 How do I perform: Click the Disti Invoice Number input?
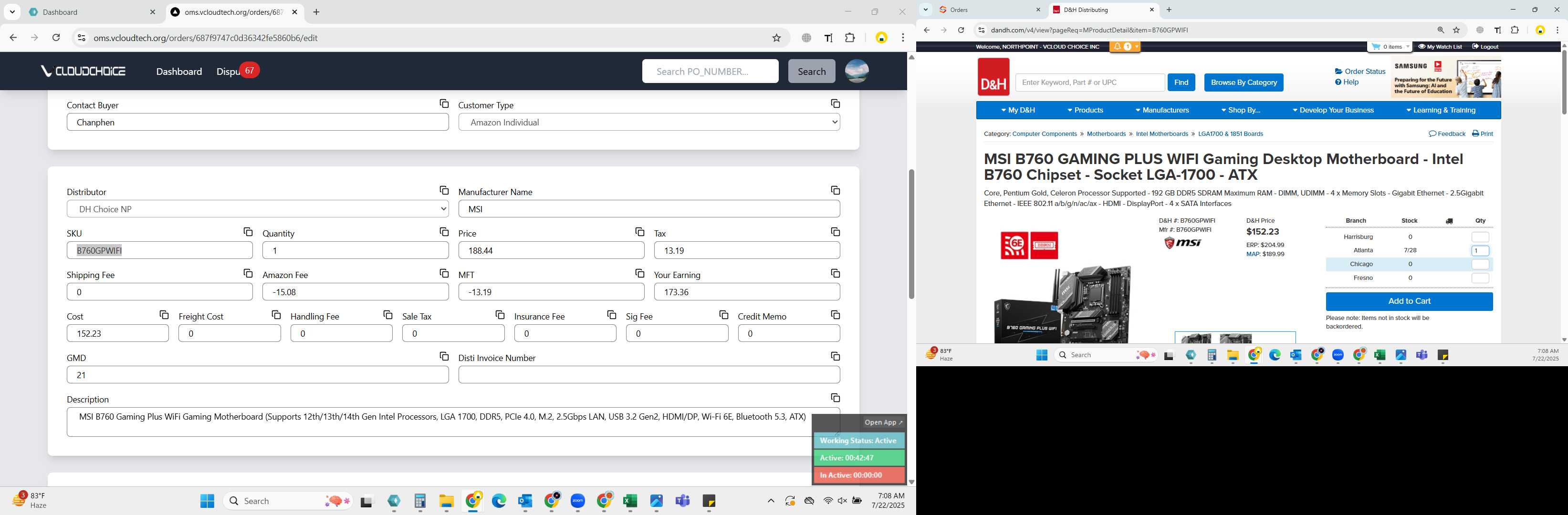(x=649, y=375)
